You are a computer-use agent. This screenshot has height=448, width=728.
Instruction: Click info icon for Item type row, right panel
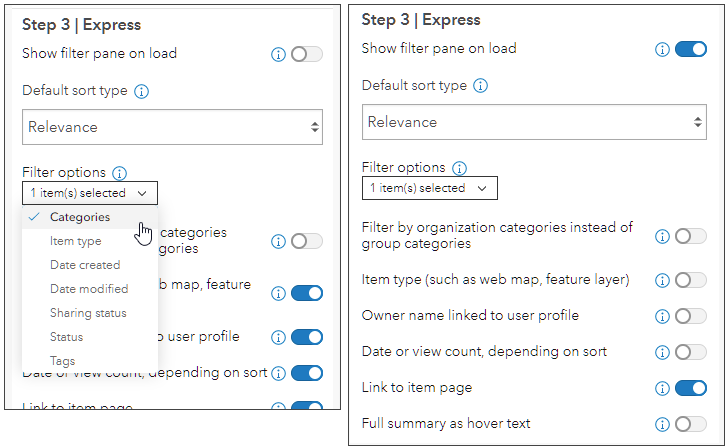[662, 280]
